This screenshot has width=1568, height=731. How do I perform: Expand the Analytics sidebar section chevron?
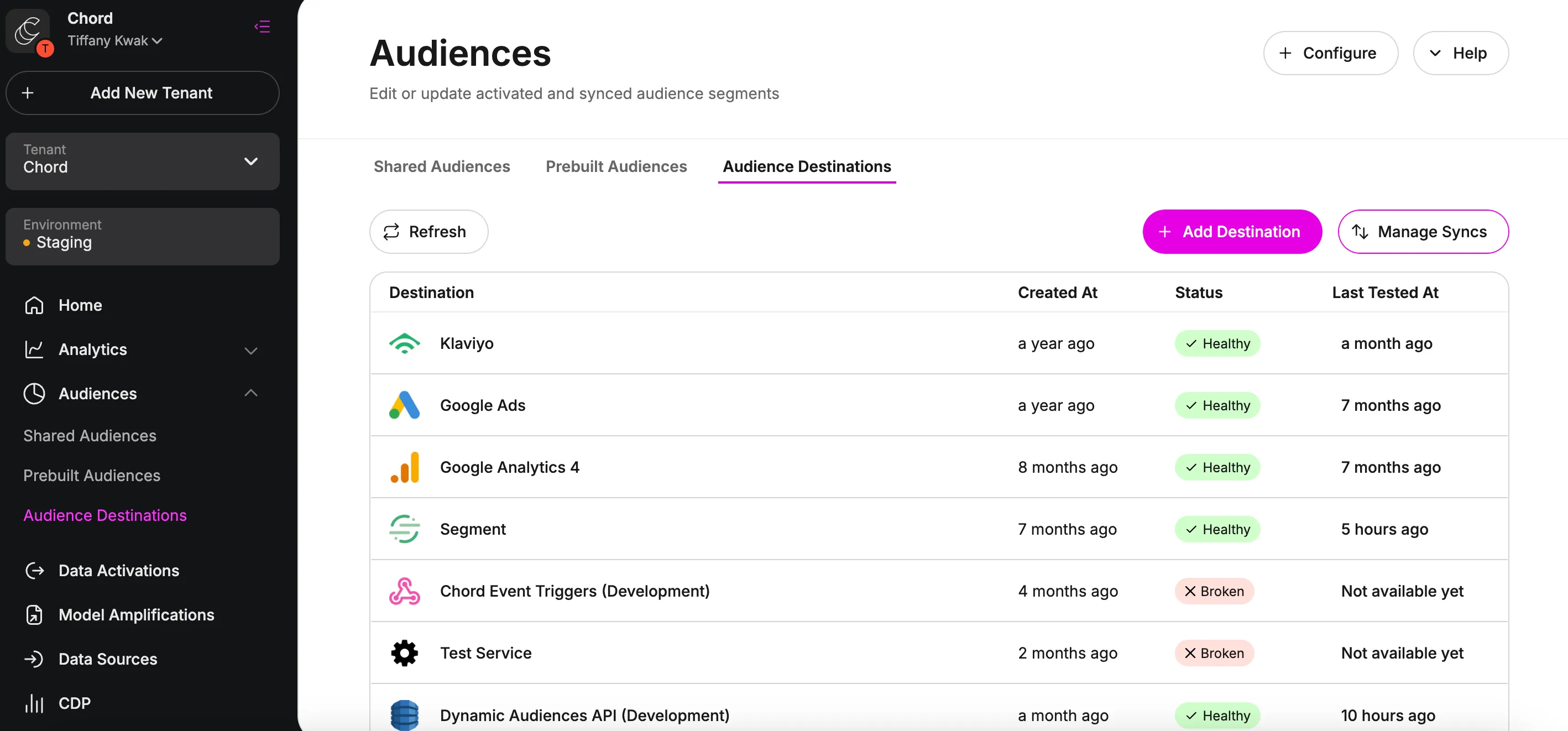(x=251, y=350)
